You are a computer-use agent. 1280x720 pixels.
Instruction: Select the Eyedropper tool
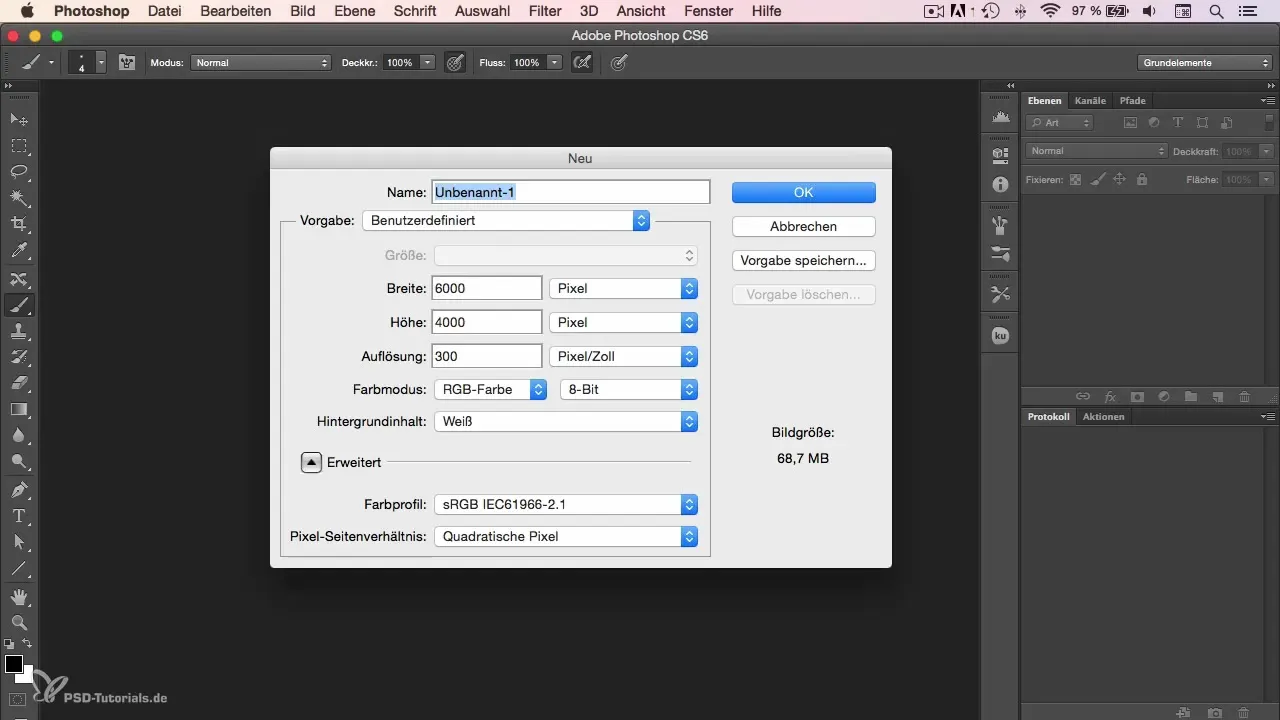pos(18,250)
